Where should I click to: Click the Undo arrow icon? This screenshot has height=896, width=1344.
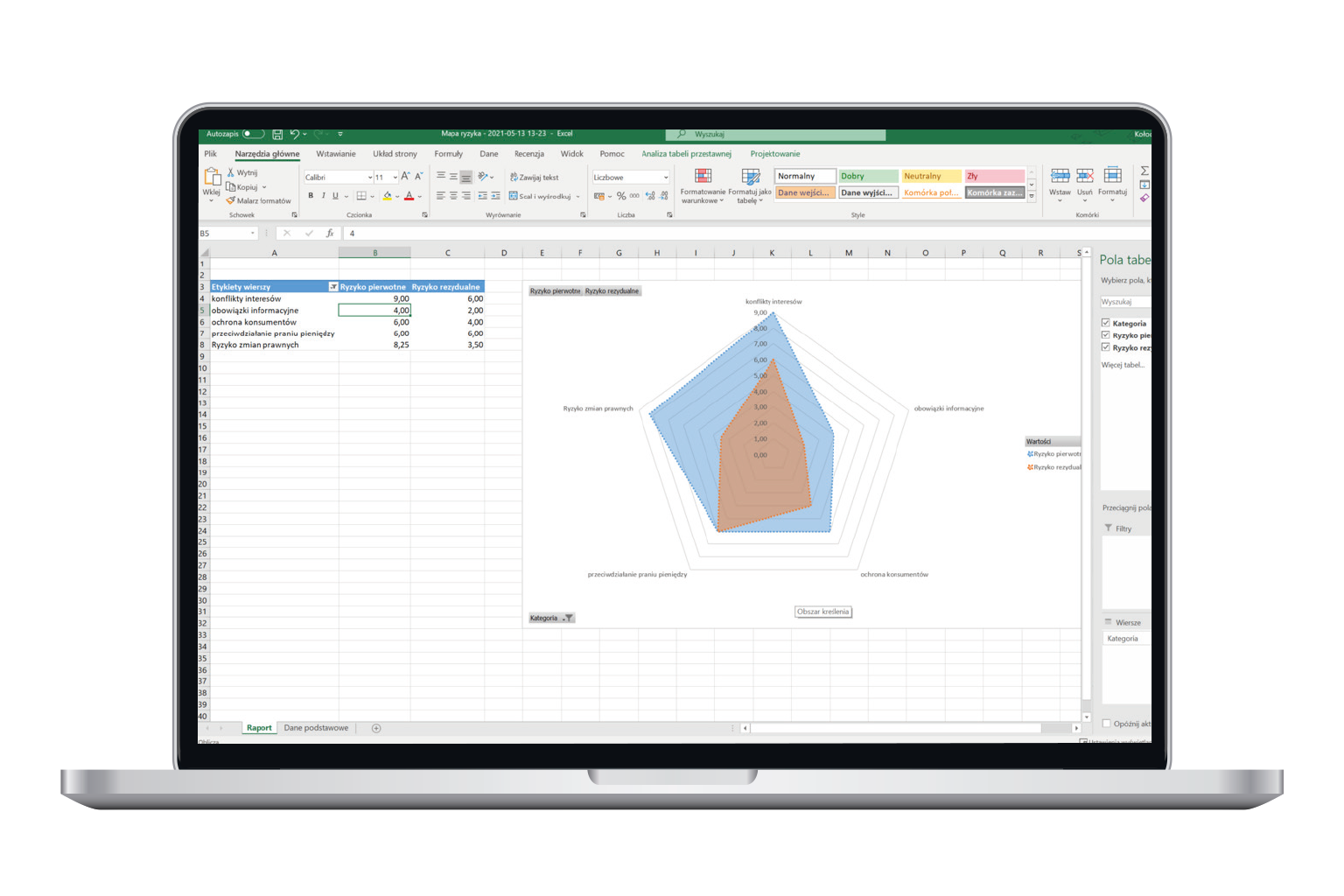(294, 134)
